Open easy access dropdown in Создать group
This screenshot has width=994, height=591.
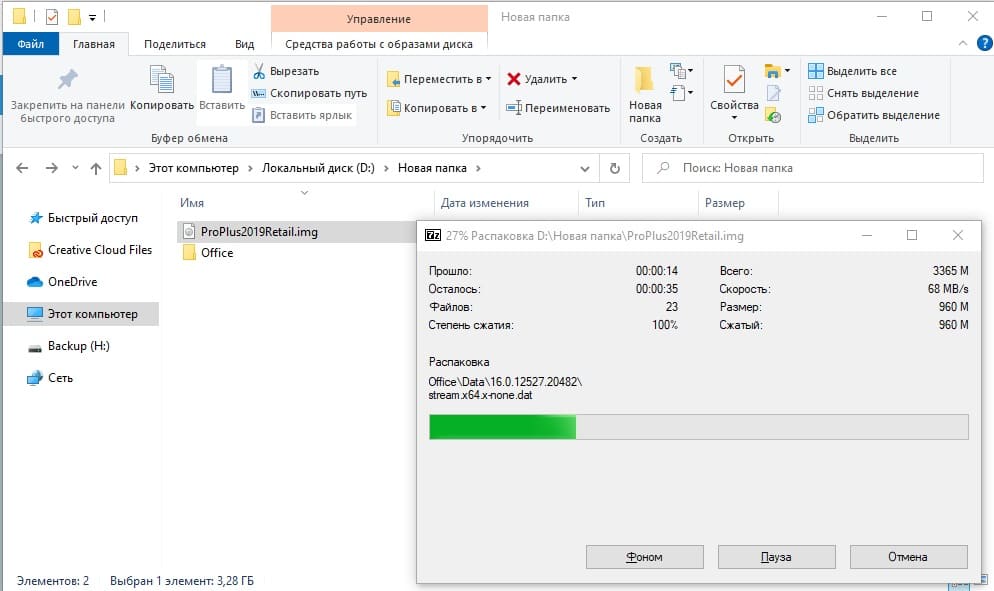(x=681, y=93)
